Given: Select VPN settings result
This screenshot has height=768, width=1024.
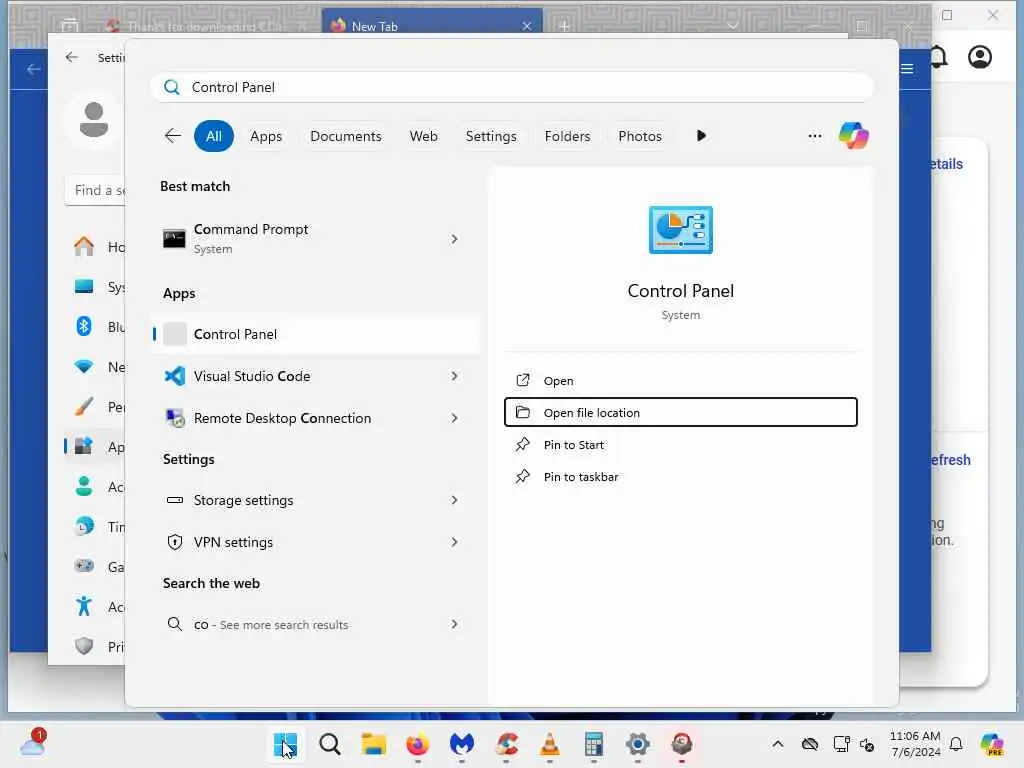Looking at the screenshot, I should [315, 542].
